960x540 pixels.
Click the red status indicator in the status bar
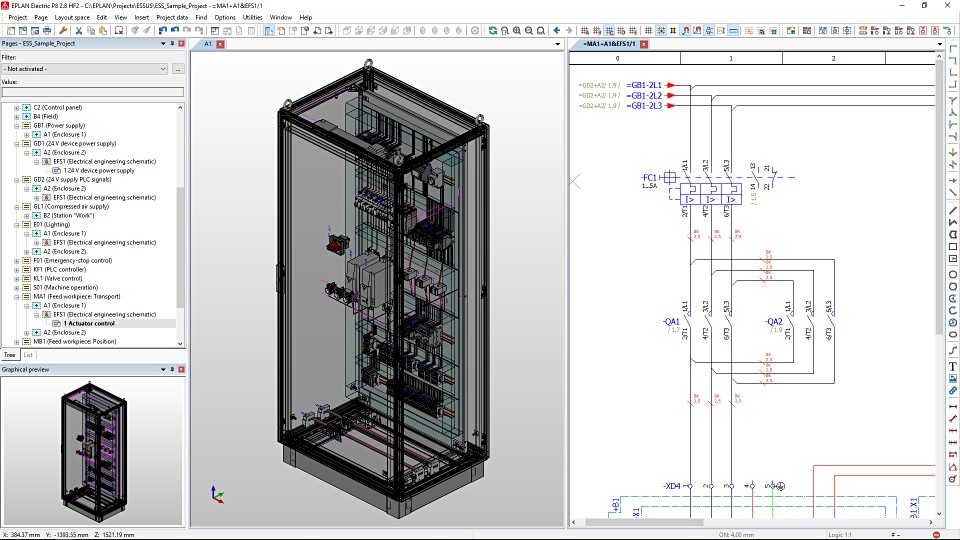pyautogui.click(x=936, y=534)
